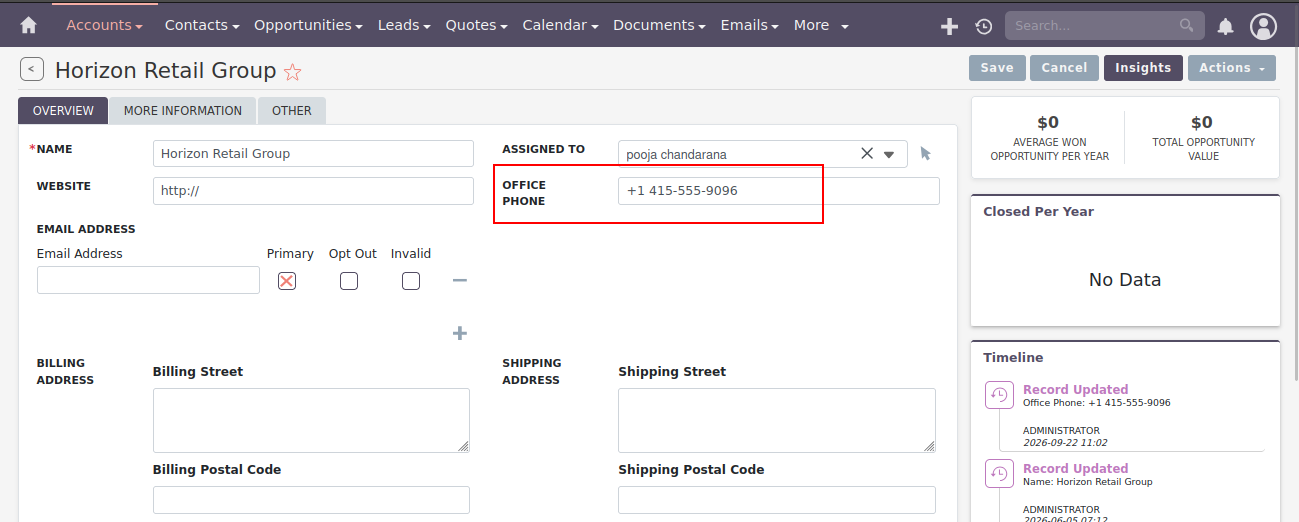Click in the Billing Postal Code field
1299x522 pixels.
(x=311, y=500)
